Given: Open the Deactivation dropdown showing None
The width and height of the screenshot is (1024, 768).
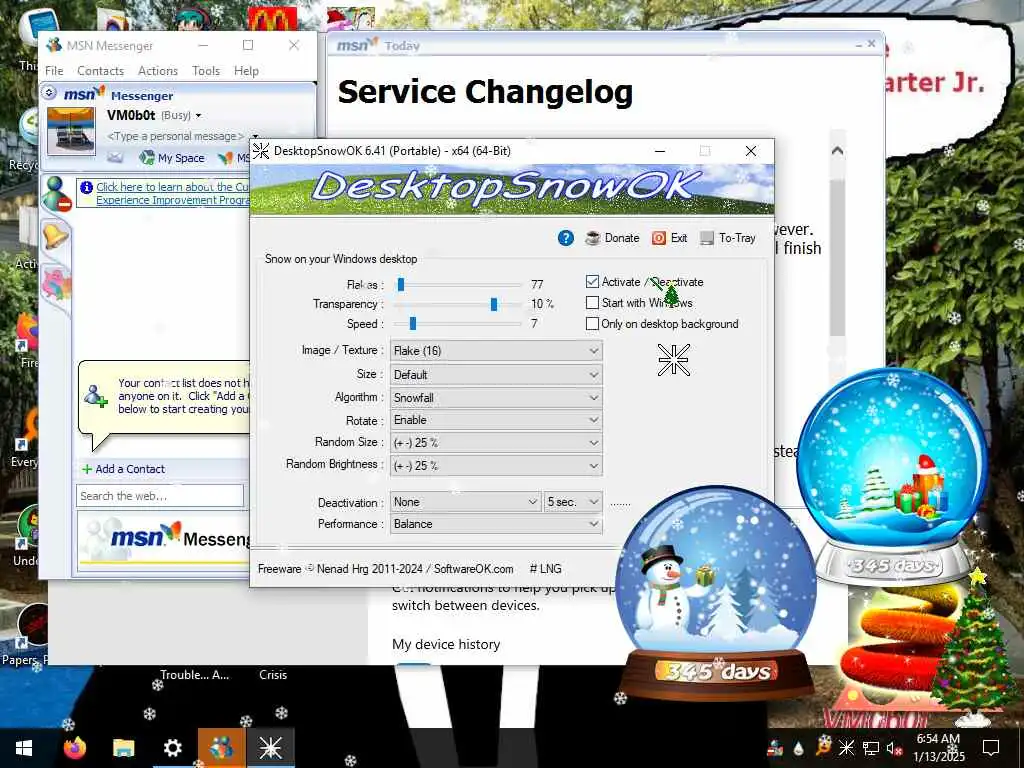Looking at the screenshot, I should [466, 502].
